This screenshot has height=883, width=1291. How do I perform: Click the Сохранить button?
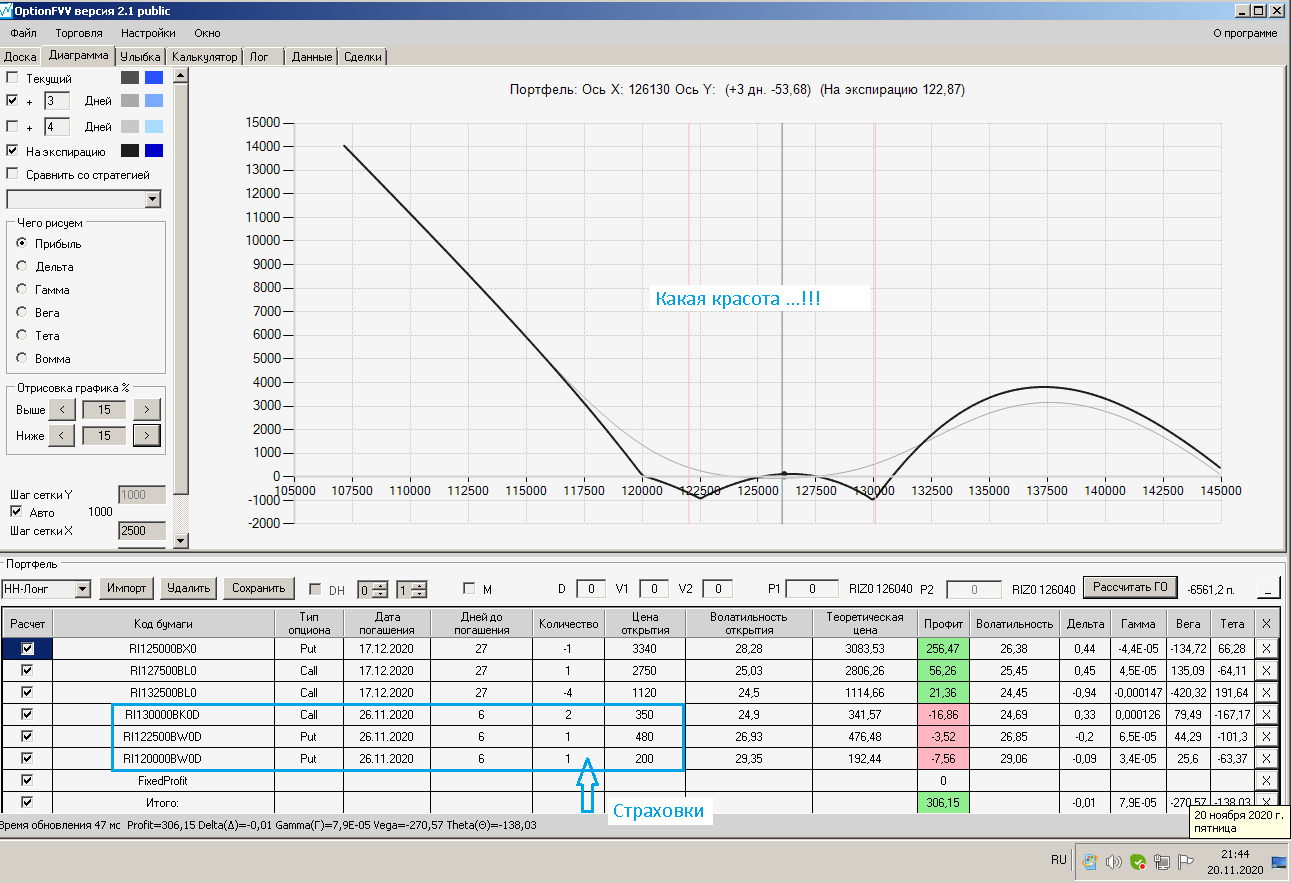pyautogui.click(x=260, y=588)
